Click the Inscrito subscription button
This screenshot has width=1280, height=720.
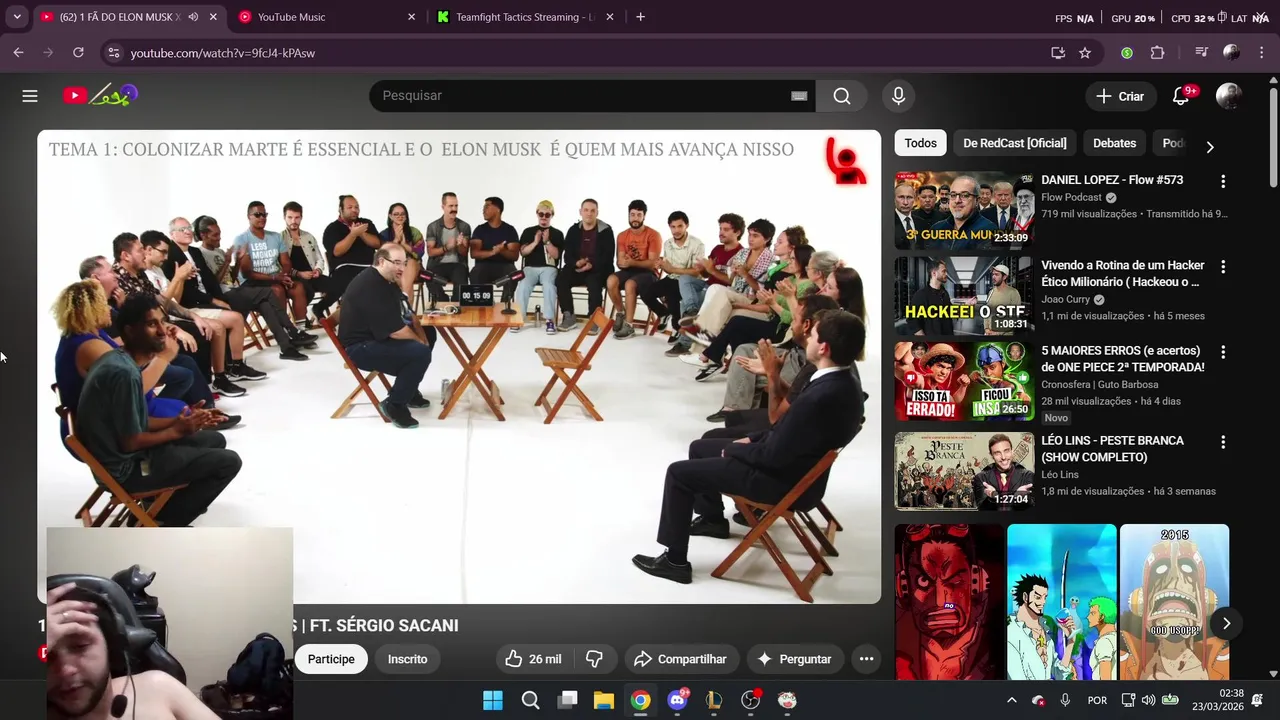point(407,659)
